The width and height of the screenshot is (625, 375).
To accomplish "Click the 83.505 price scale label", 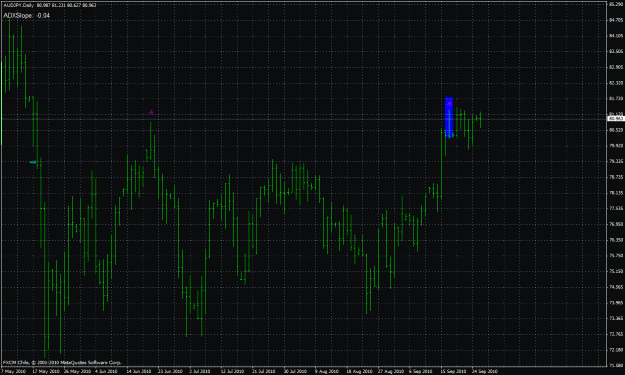I will coord(616,51).
